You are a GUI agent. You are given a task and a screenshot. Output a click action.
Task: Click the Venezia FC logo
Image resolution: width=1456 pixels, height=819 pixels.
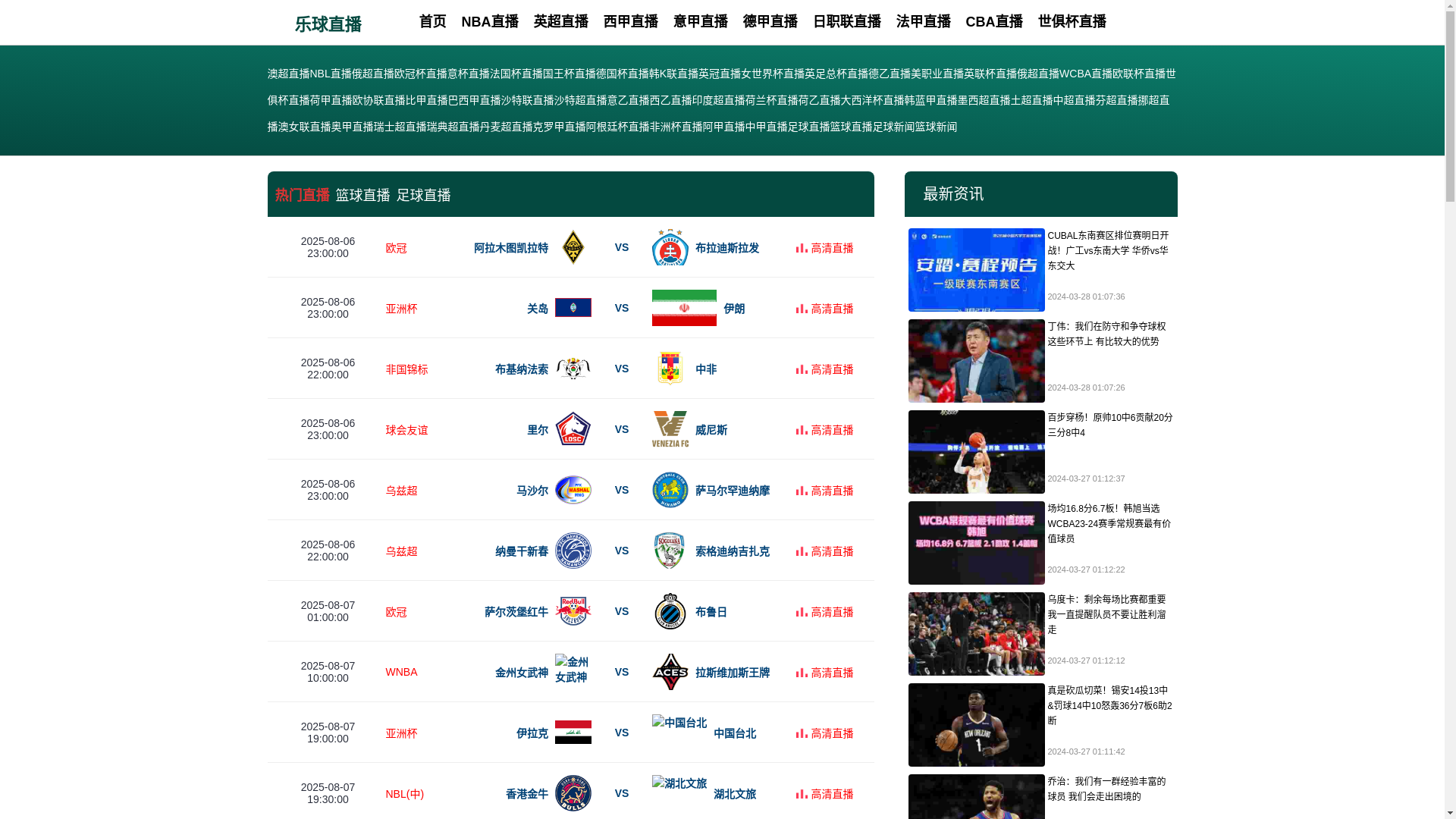(670, 429)
